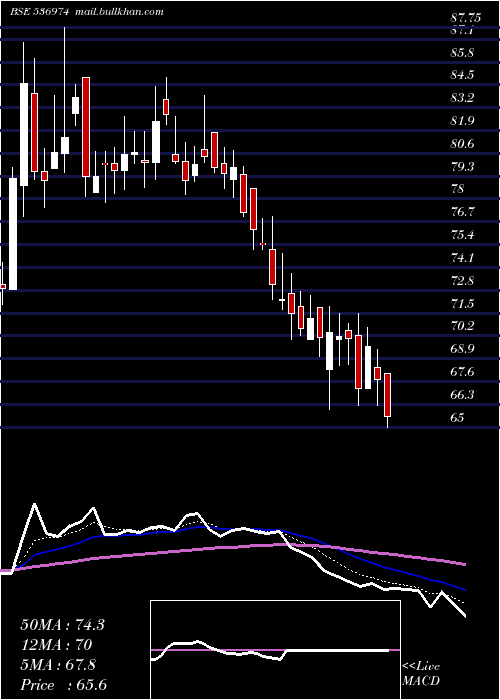This screenshot has height=700, width=500.
Task: Click the <<Live MACD label
Action: pos(421,674)
